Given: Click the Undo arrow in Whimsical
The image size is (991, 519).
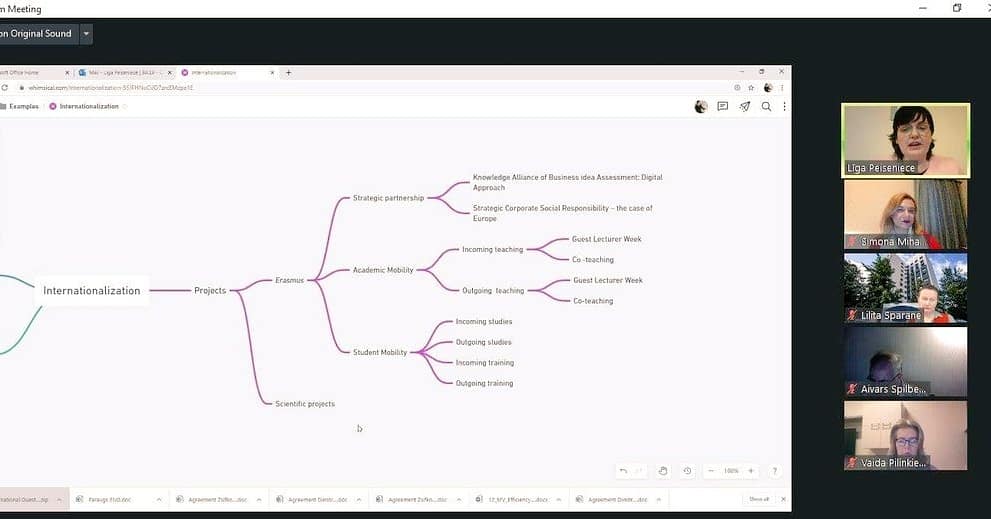Looking at the screenshot, I should click(623, 471).
